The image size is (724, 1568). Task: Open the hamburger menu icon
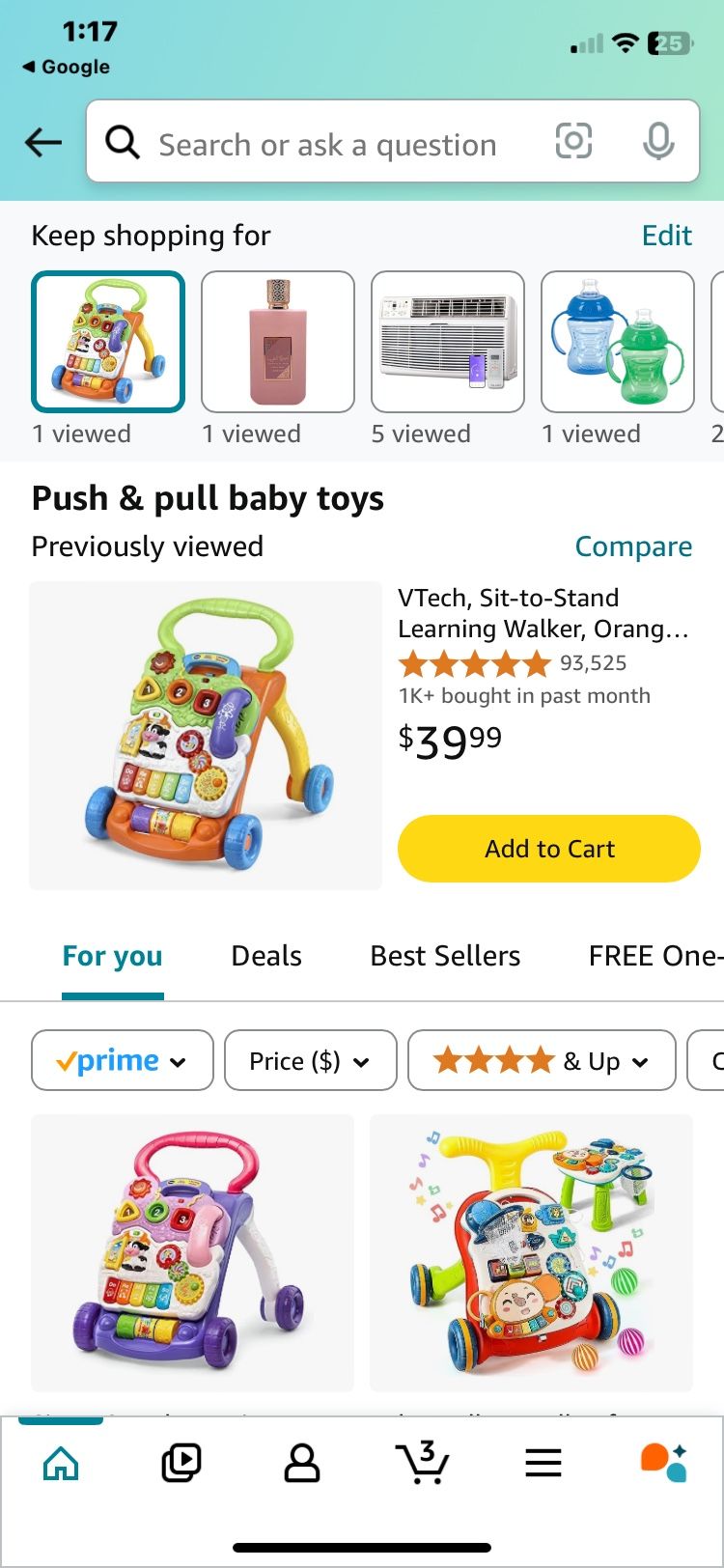pyautogui.click(x=543, y=1463)
